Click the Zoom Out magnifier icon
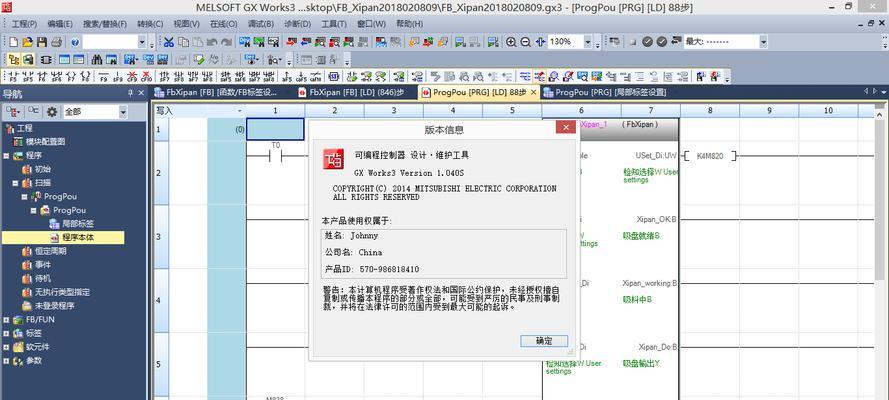The image size is (889, 400). click(x=525, y=42)
